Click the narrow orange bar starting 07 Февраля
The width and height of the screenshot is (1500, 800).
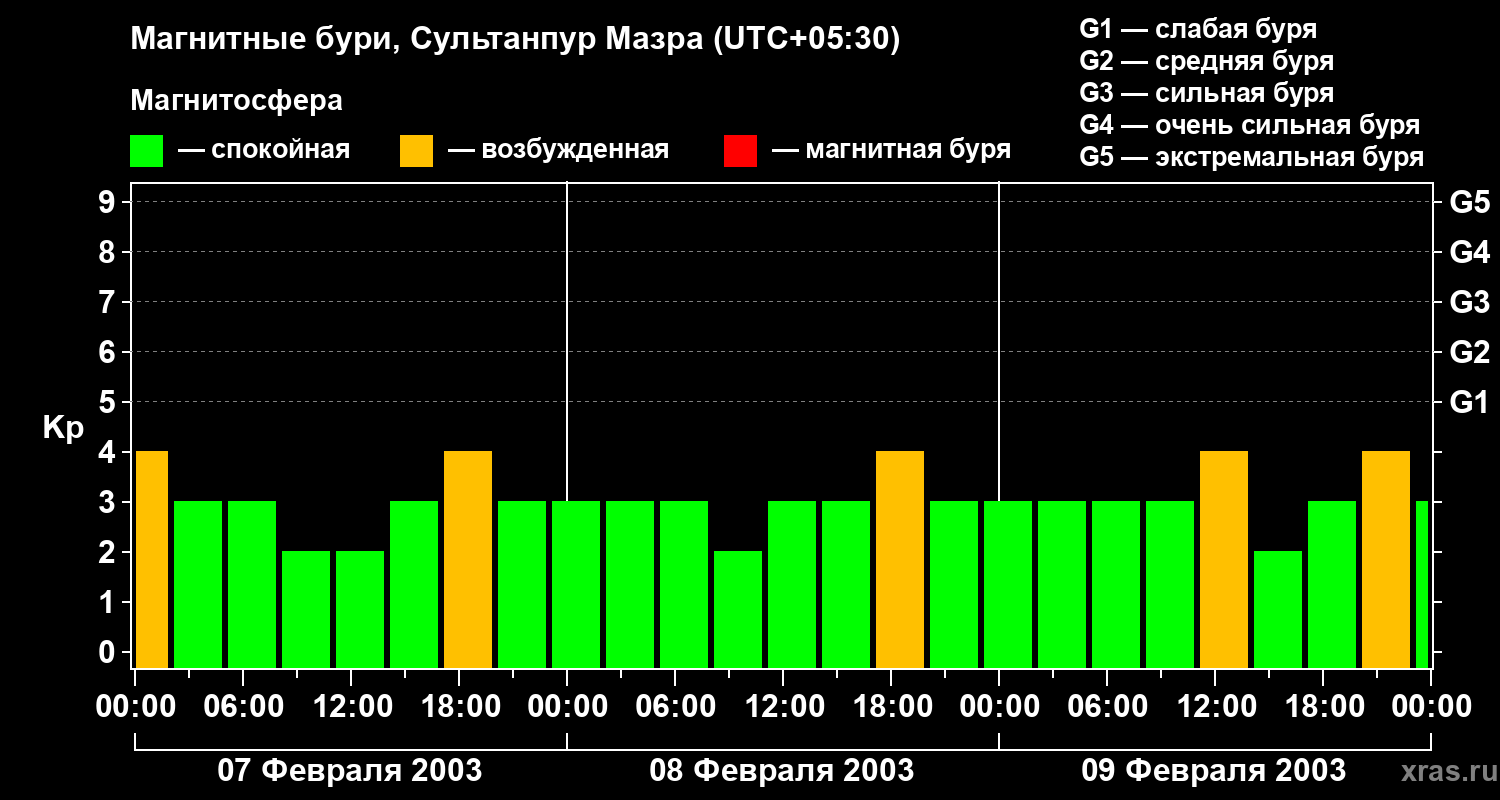[152, 560]
